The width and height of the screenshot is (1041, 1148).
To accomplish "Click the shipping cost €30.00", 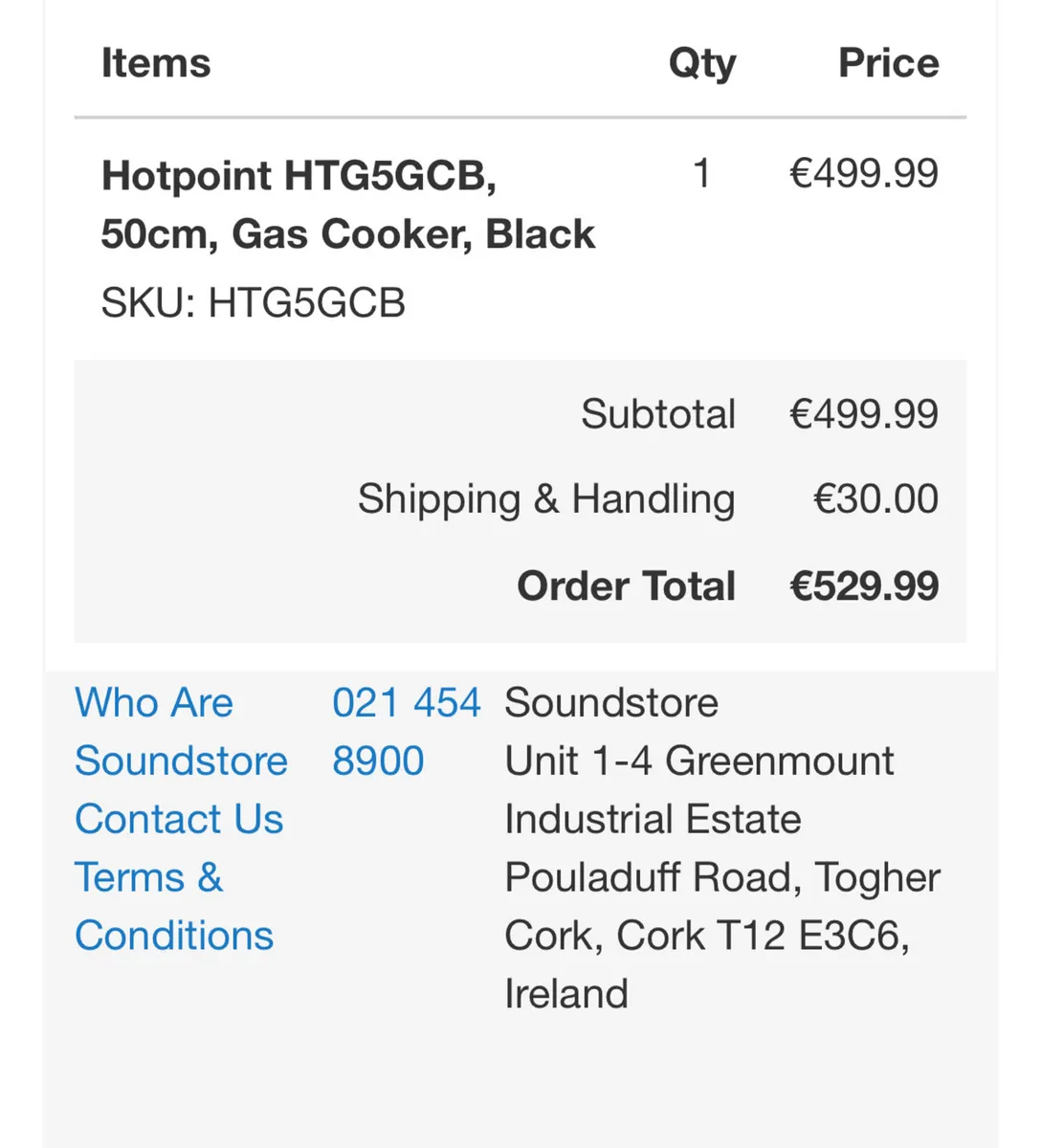I will pyautogui.click(x=874, y=498).
